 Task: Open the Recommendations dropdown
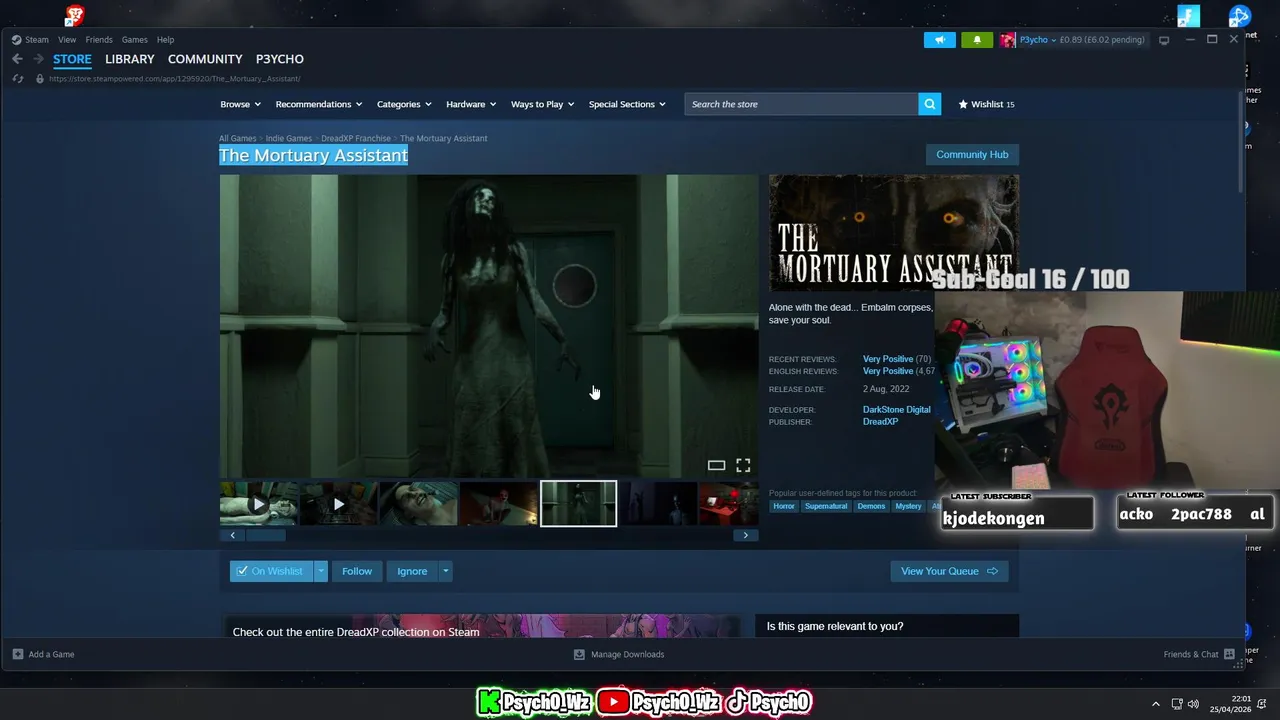pyautogui.click(x=319, y=104)
